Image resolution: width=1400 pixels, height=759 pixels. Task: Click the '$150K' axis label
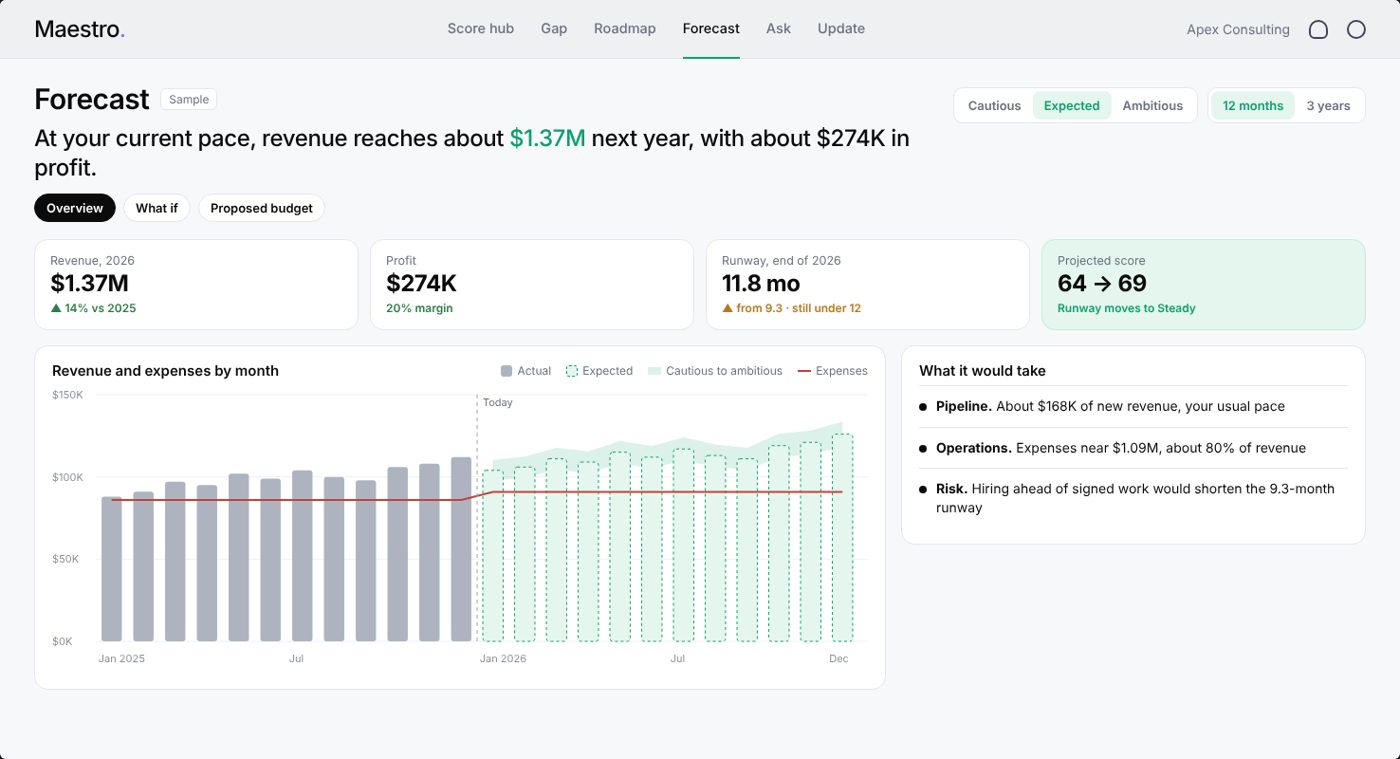(67, 395)
